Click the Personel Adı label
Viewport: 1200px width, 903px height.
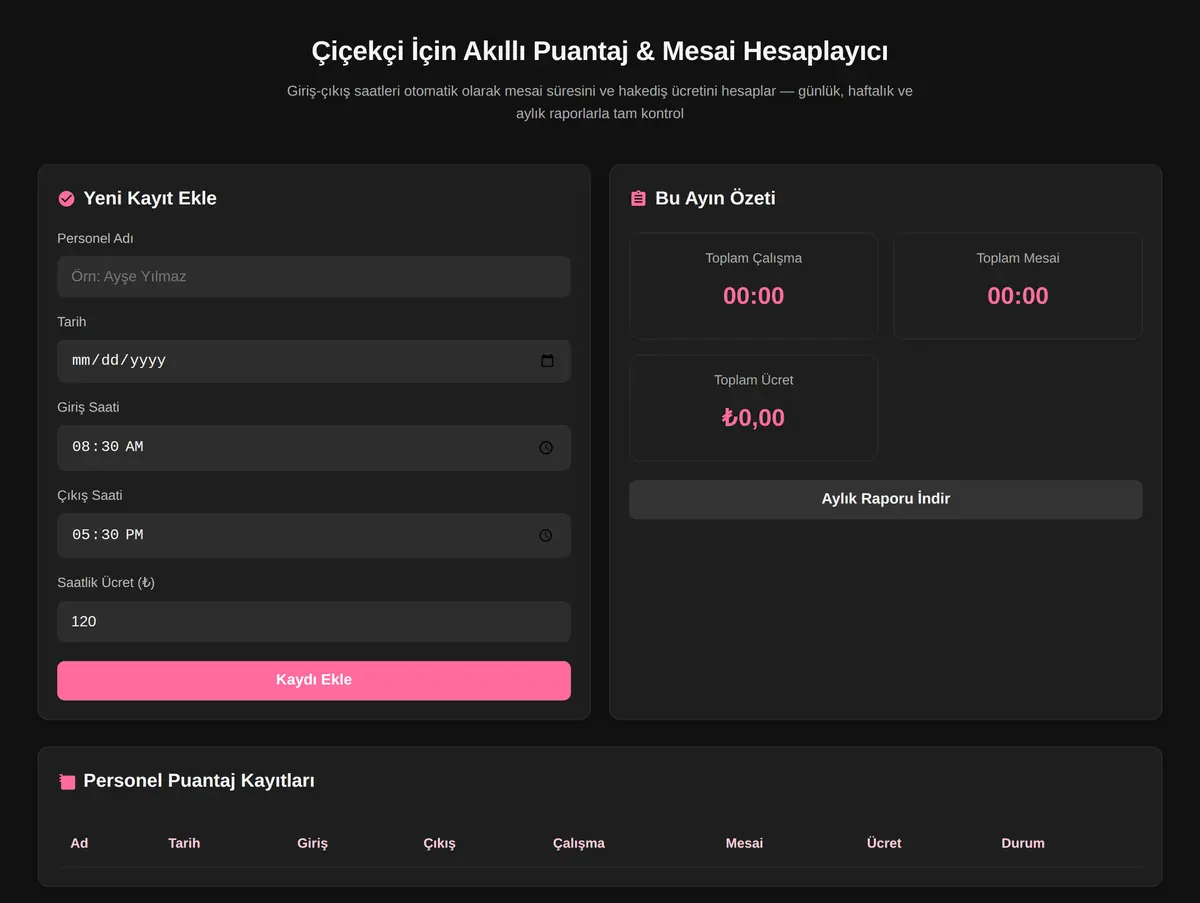pos(95,238)
